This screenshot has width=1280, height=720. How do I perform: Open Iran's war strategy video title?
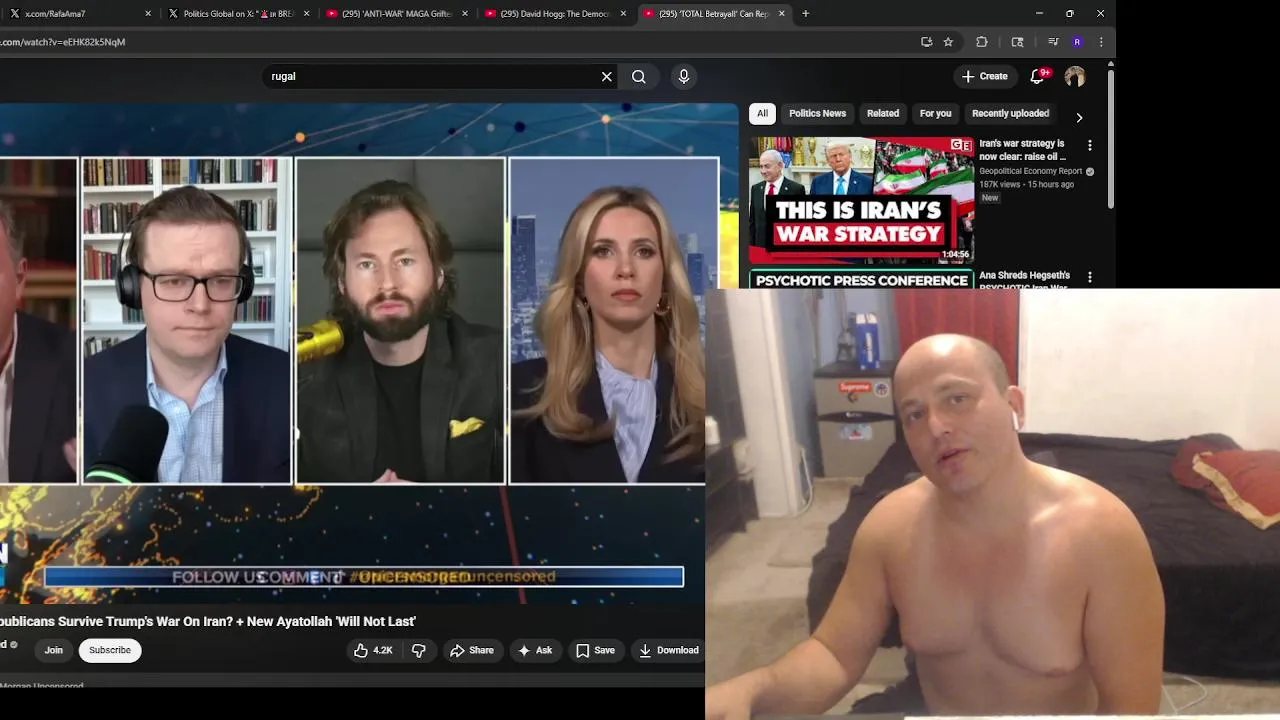(x=1023, y=150)
